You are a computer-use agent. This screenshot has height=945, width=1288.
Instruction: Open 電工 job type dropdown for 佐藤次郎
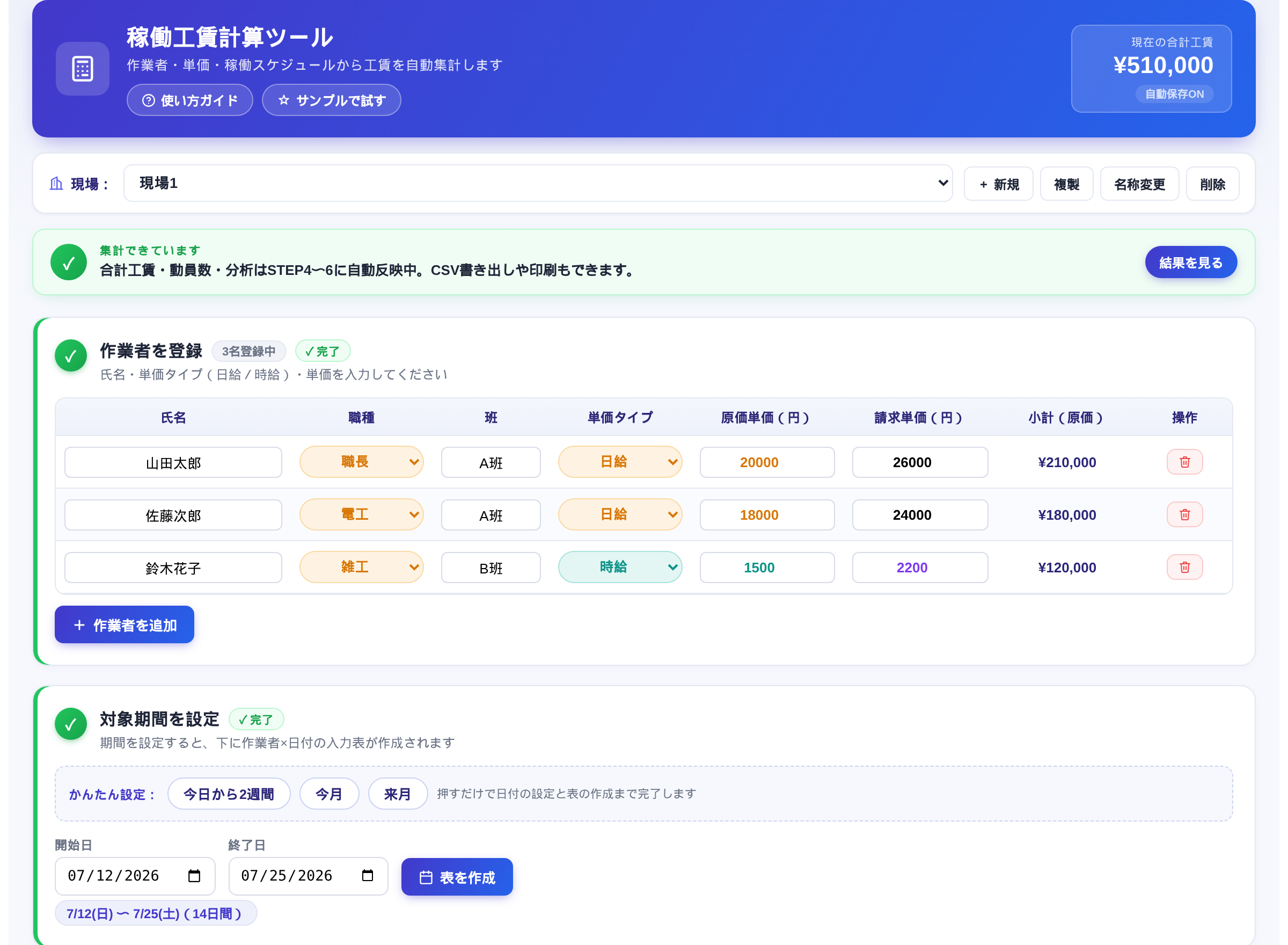[361, 515]
